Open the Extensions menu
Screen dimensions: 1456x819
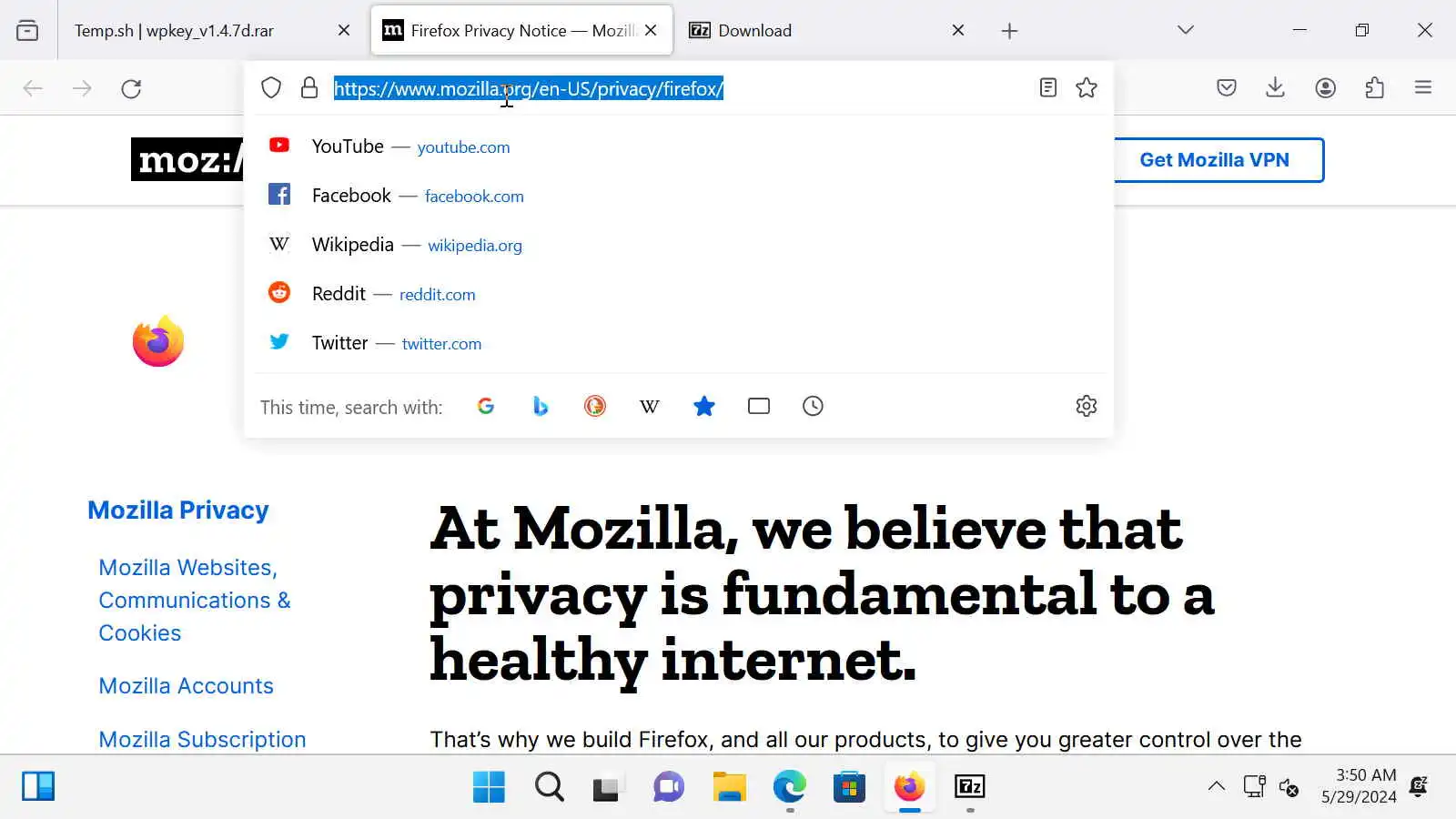pyautogui.click(x=1375, y=88)
